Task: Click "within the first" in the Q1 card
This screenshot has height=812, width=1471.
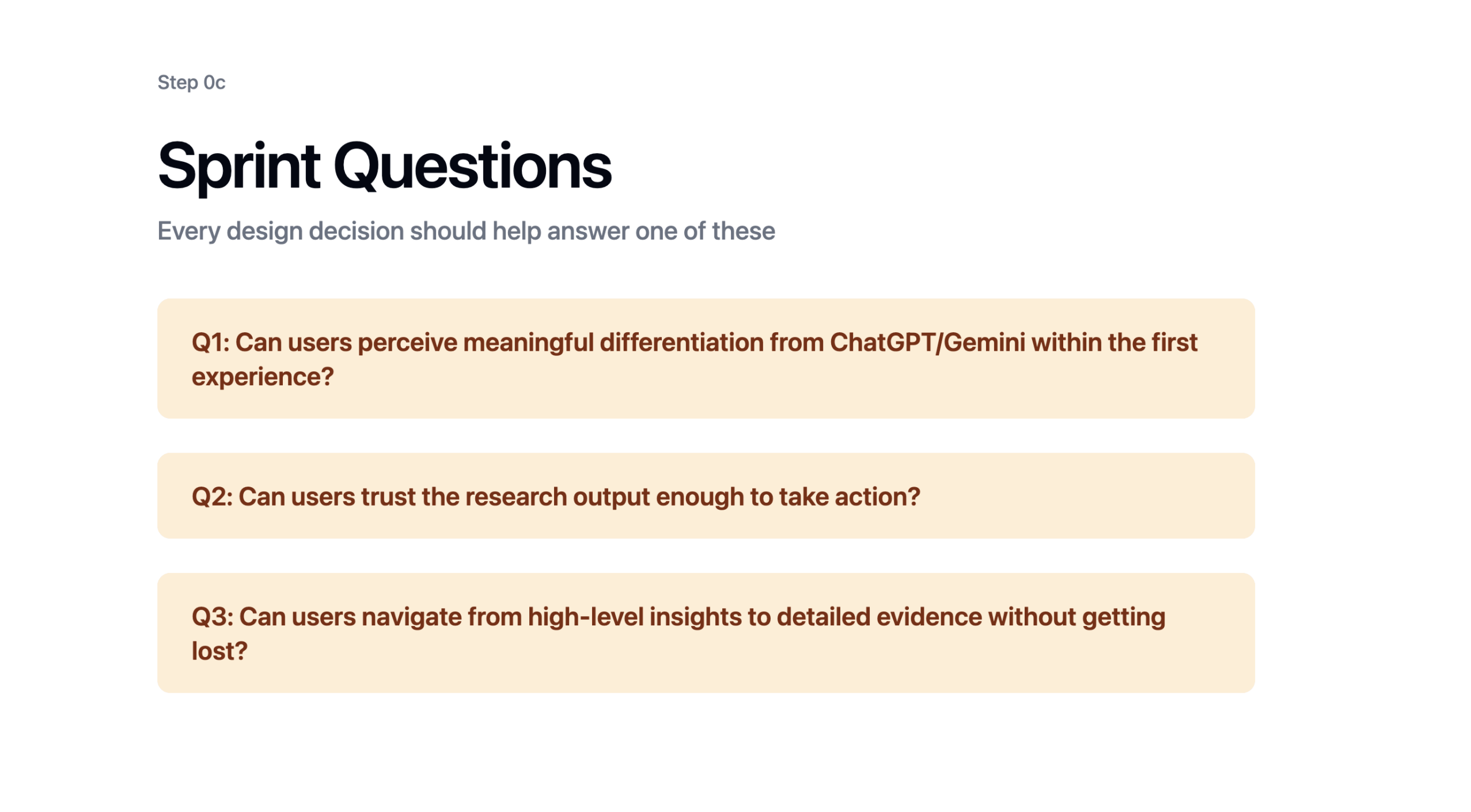Action: (x=1114, y=343)
